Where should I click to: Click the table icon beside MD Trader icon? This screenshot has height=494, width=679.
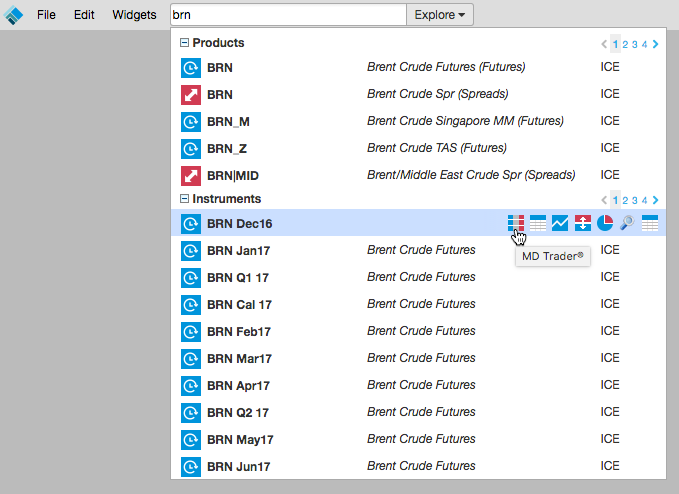(x=538, y=223)
